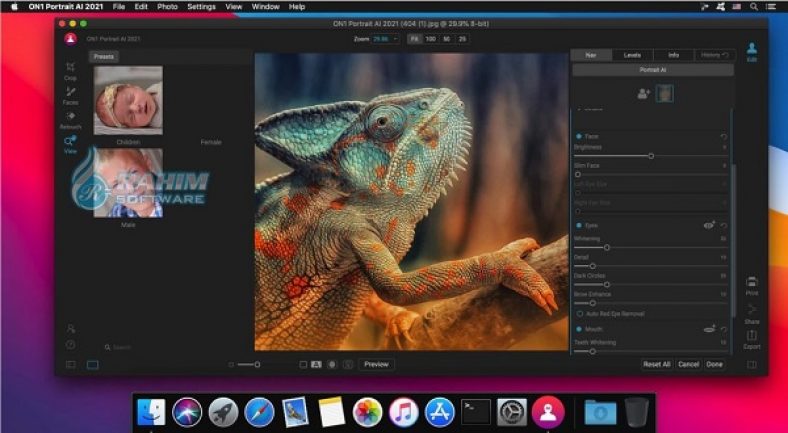Select the View zoom tool

pos(70,145)
